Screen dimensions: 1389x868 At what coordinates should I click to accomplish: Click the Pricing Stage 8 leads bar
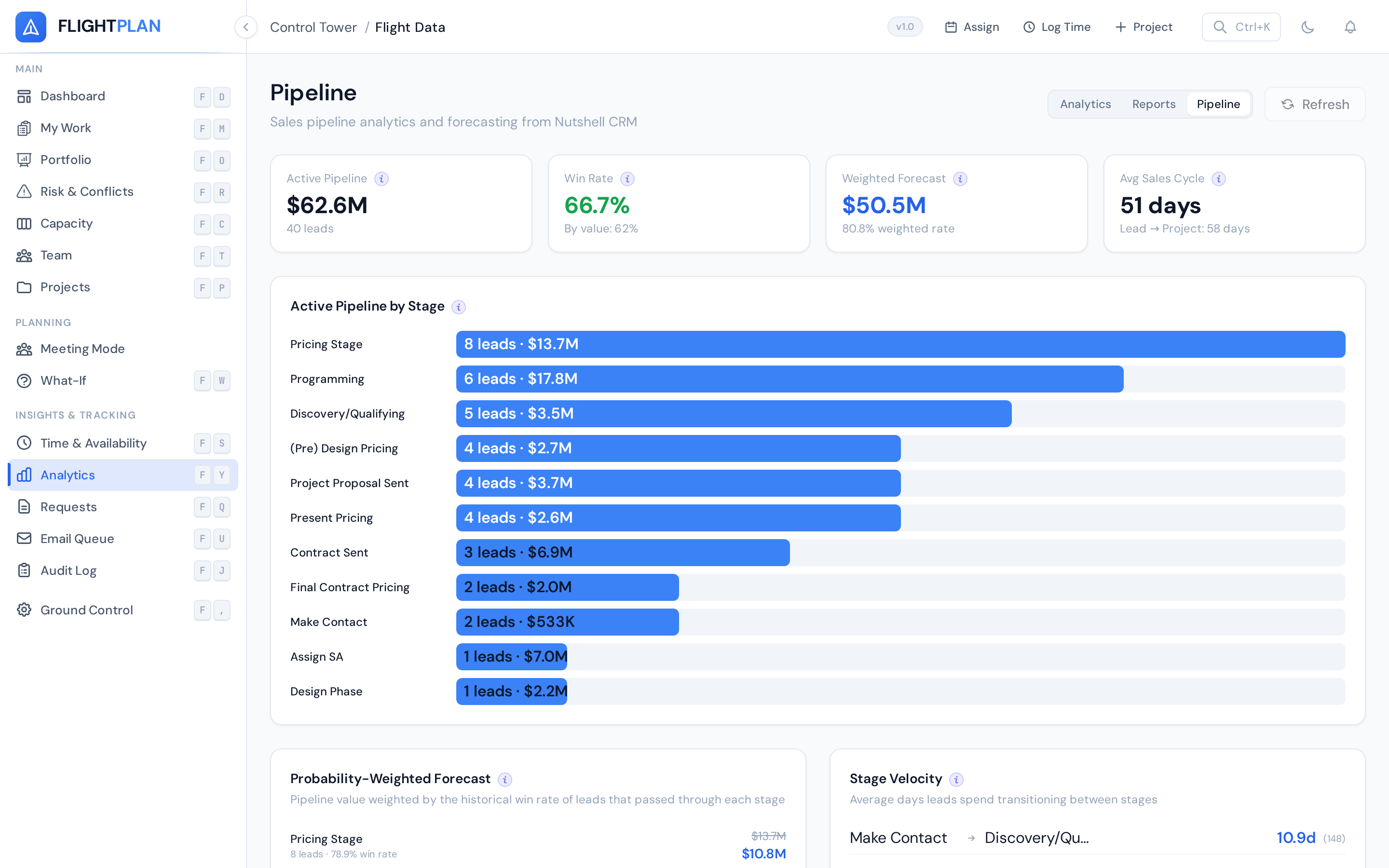click(x=900, y=344)
